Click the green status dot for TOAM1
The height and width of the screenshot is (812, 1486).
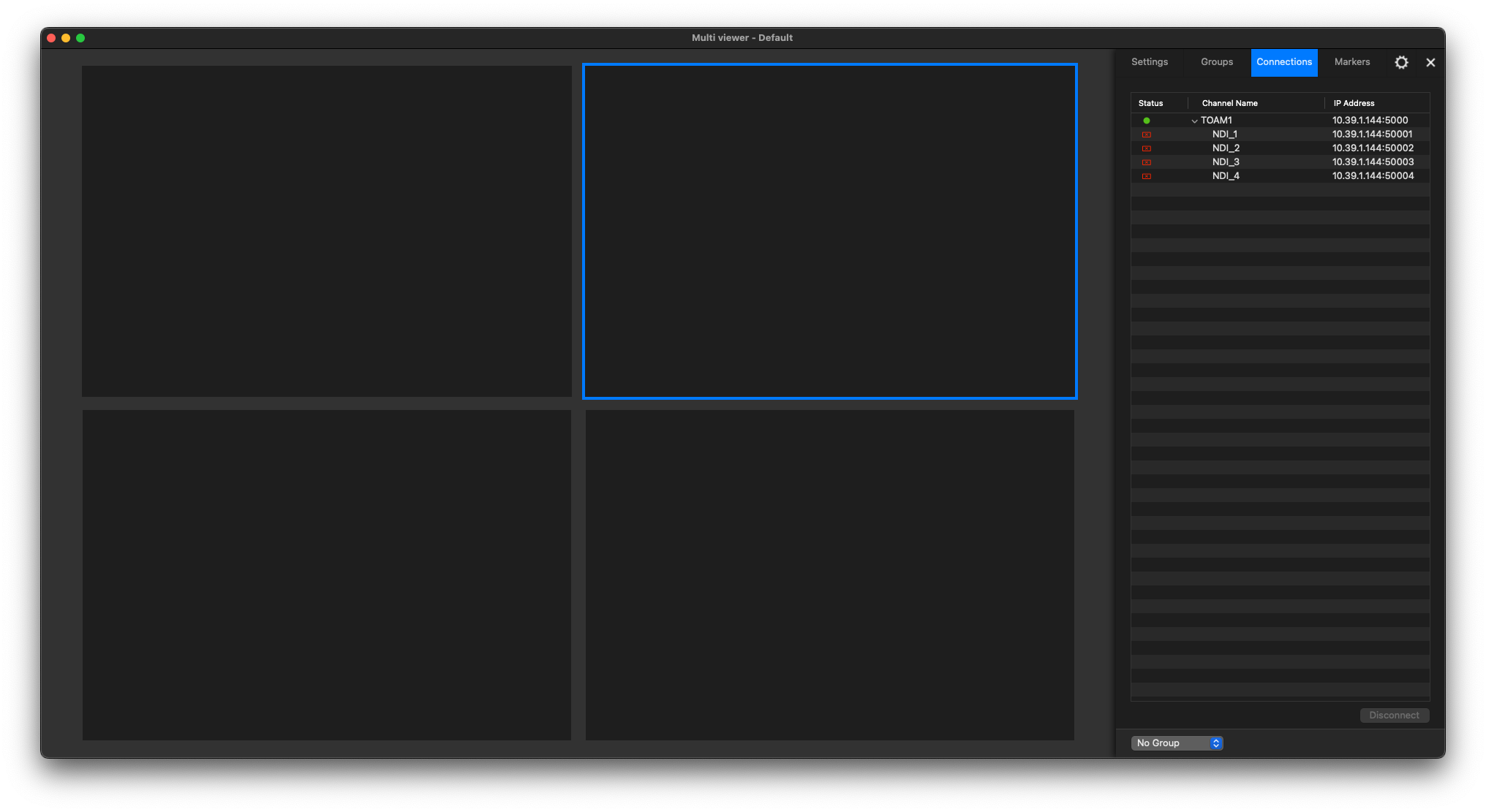(1147, 121)
